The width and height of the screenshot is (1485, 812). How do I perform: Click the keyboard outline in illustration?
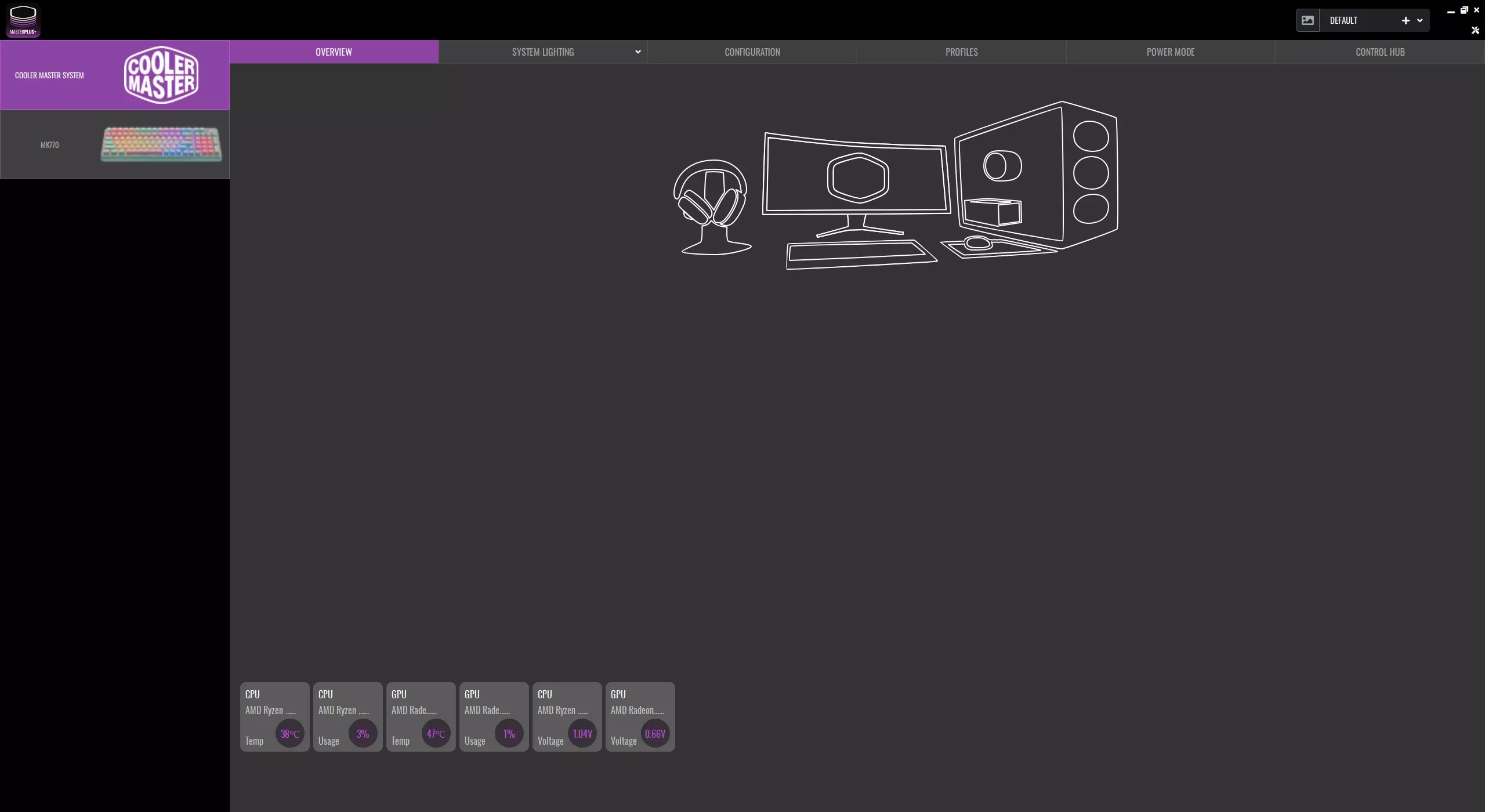[x=861, y=254]
